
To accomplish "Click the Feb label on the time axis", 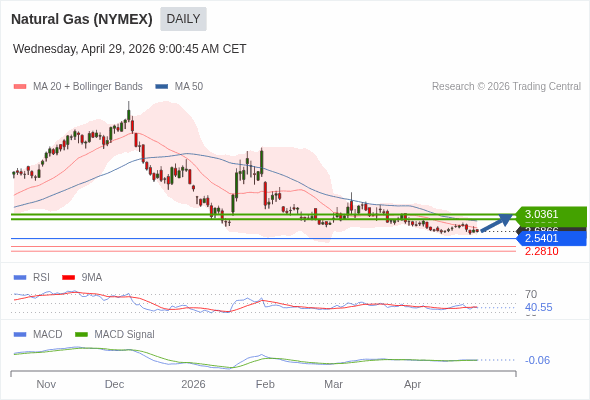I will pos(265,384).
